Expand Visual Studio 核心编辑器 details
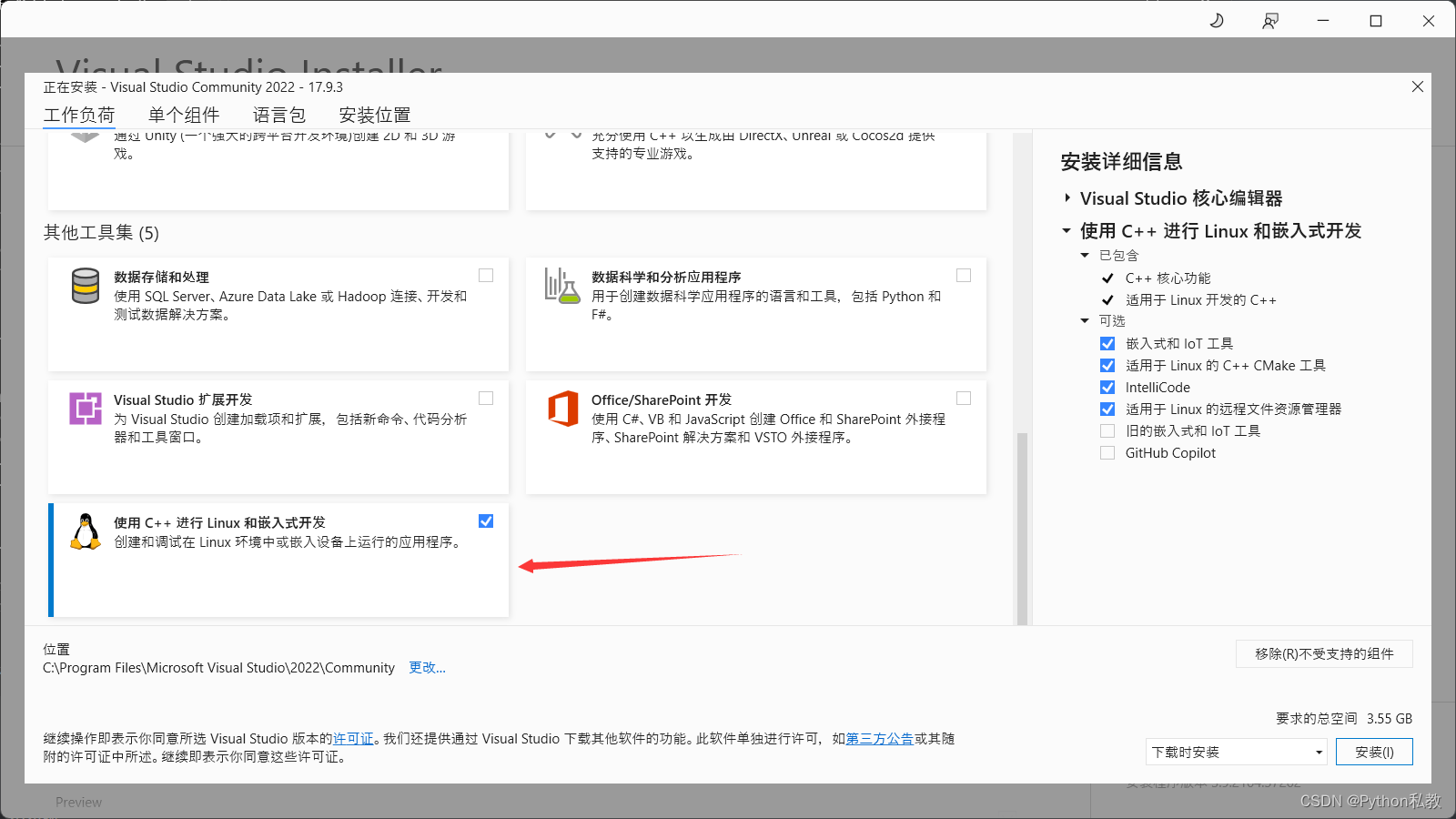 coord(1067,197)
